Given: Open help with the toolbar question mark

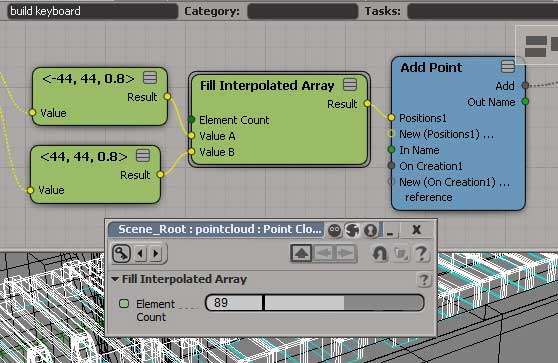Looking at the screenshot, I should click(x=421, y=254).
